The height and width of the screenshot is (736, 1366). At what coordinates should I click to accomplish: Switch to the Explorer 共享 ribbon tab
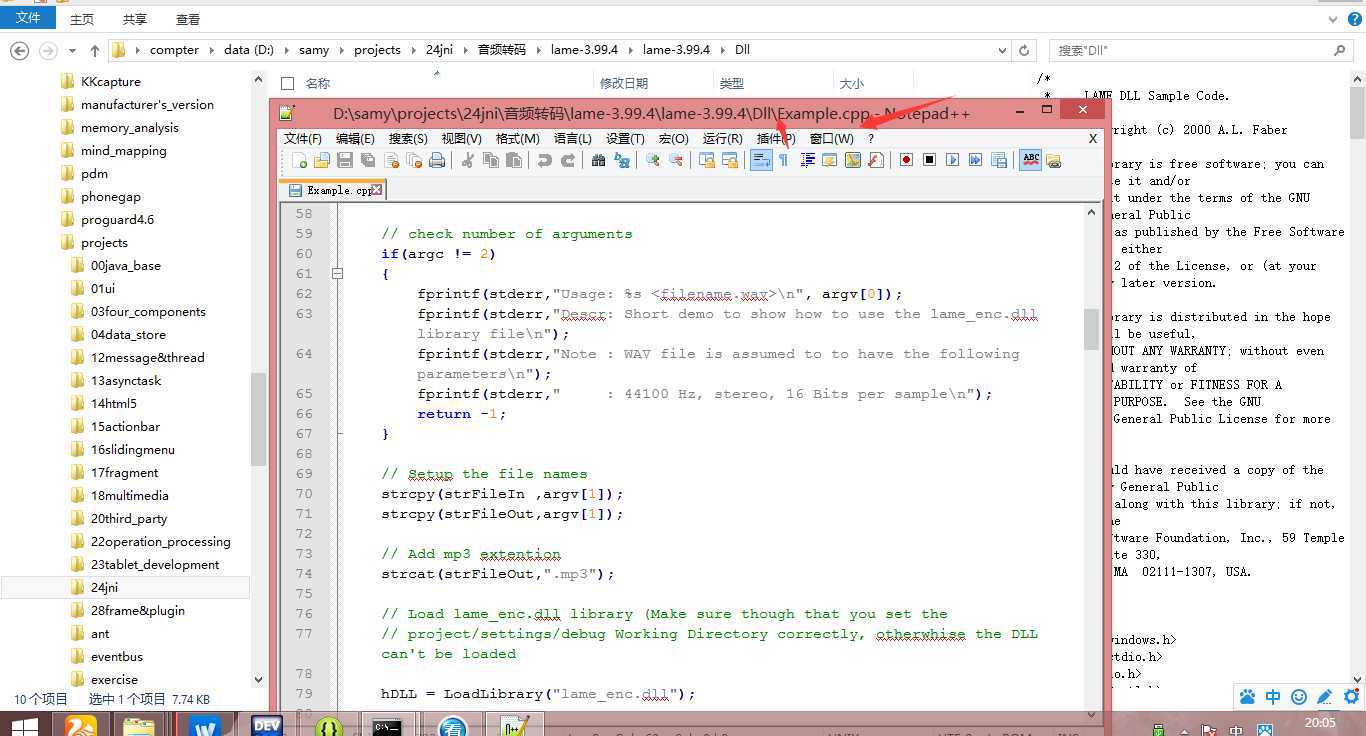[135, 19]
